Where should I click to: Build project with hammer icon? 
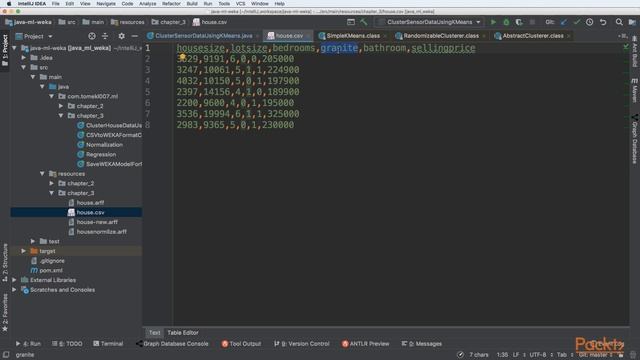(363, 22)
